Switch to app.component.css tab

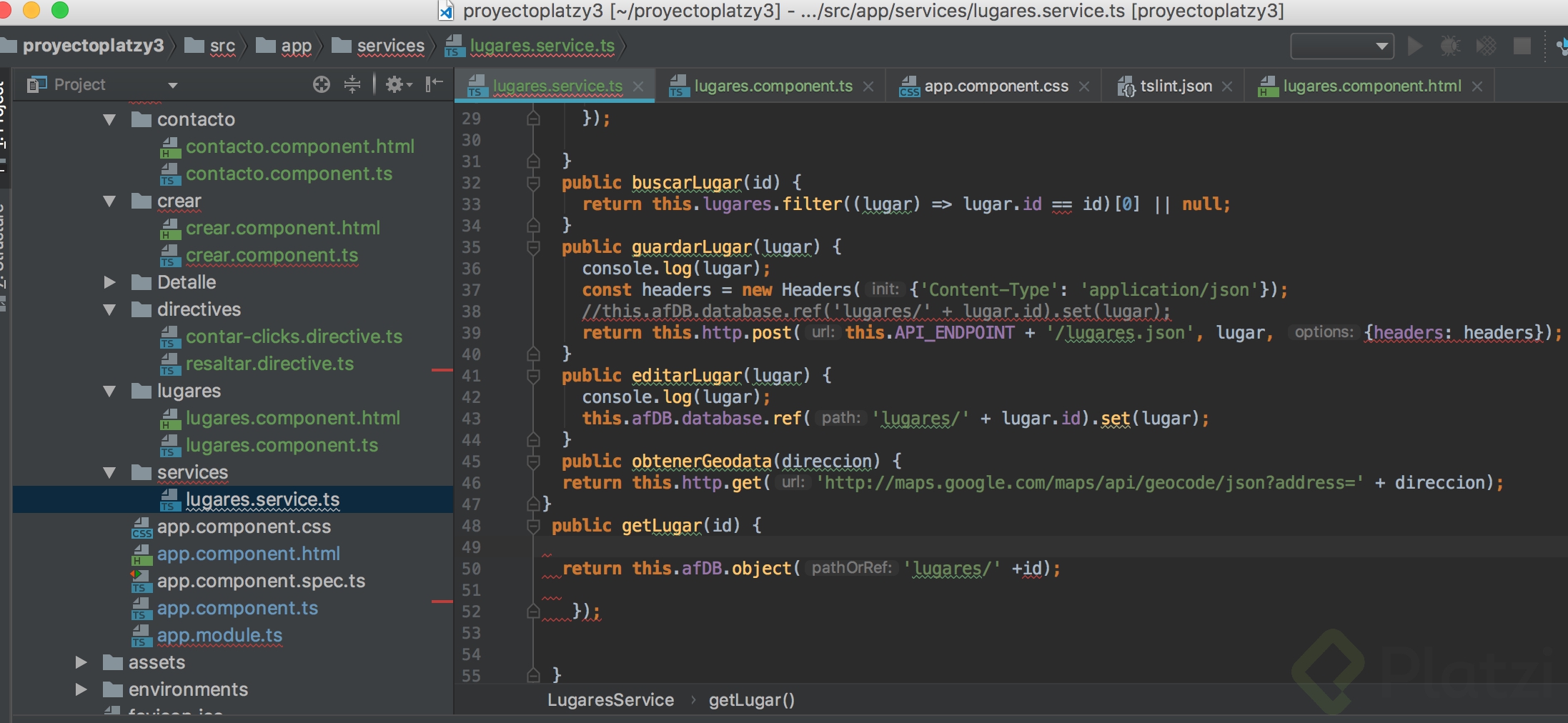point(996,86)
